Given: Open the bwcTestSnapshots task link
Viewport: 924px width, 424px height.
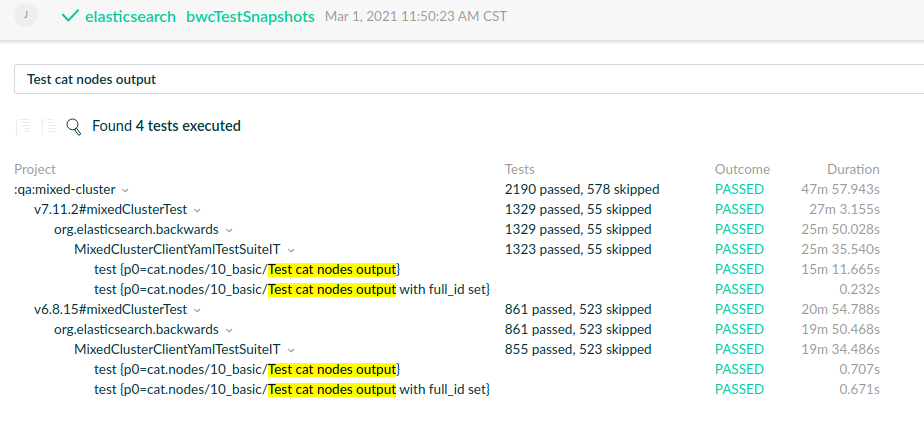Looking at the screenshot, I should [x=250, y=16].
